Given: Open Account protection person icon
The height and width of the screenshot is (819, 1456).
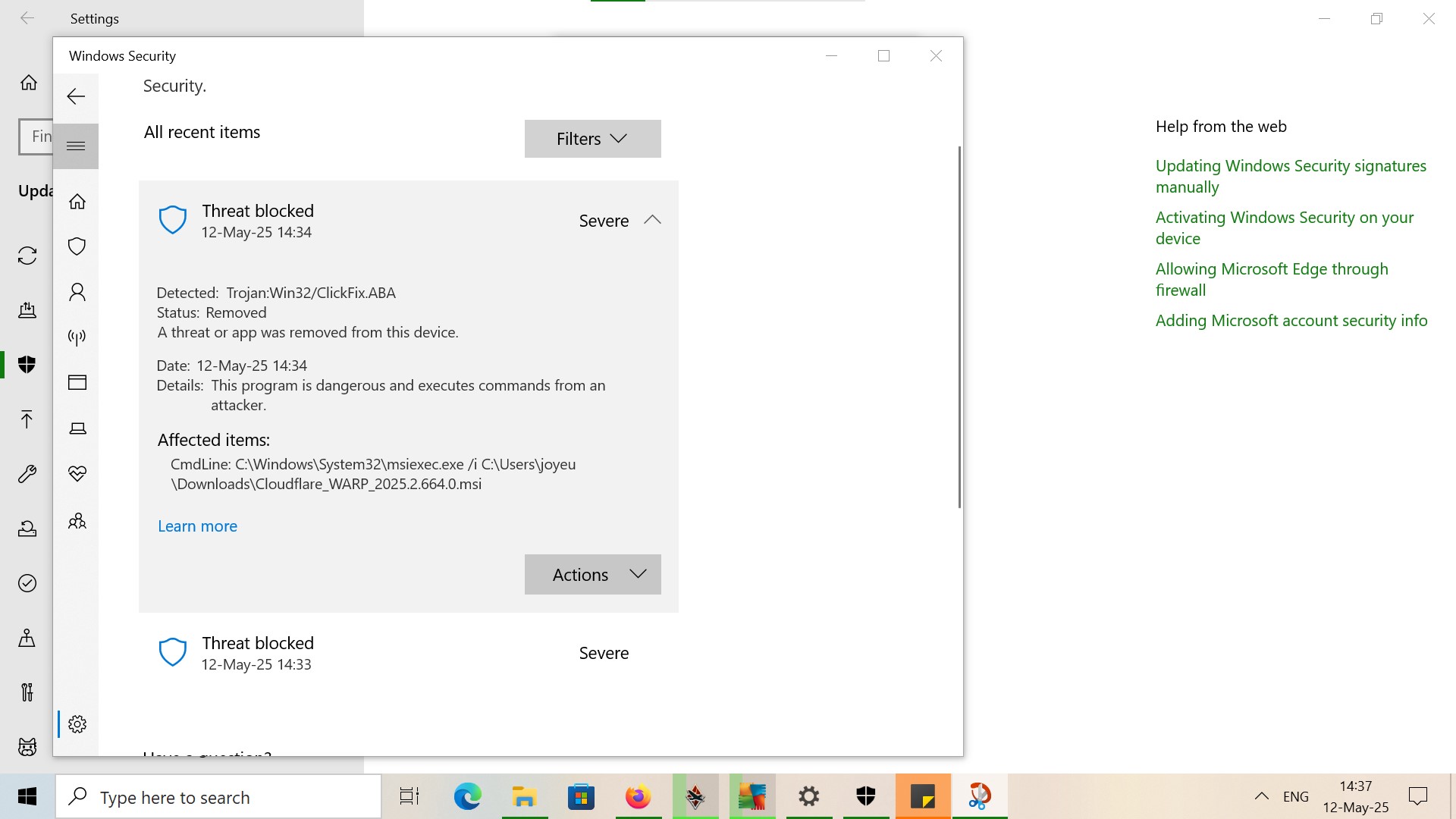Looking at the screenshot, I should click(x=77, y=292).
